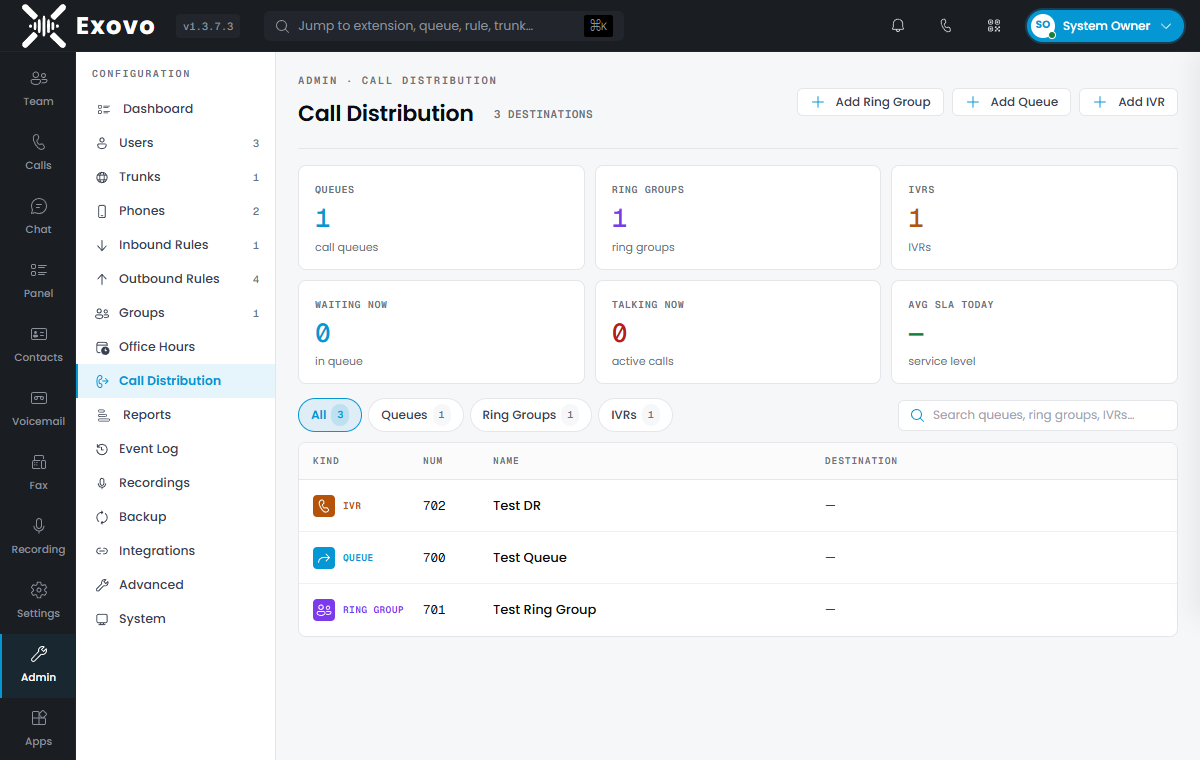Click the IVRs summary card

(x=1034, y=218)
